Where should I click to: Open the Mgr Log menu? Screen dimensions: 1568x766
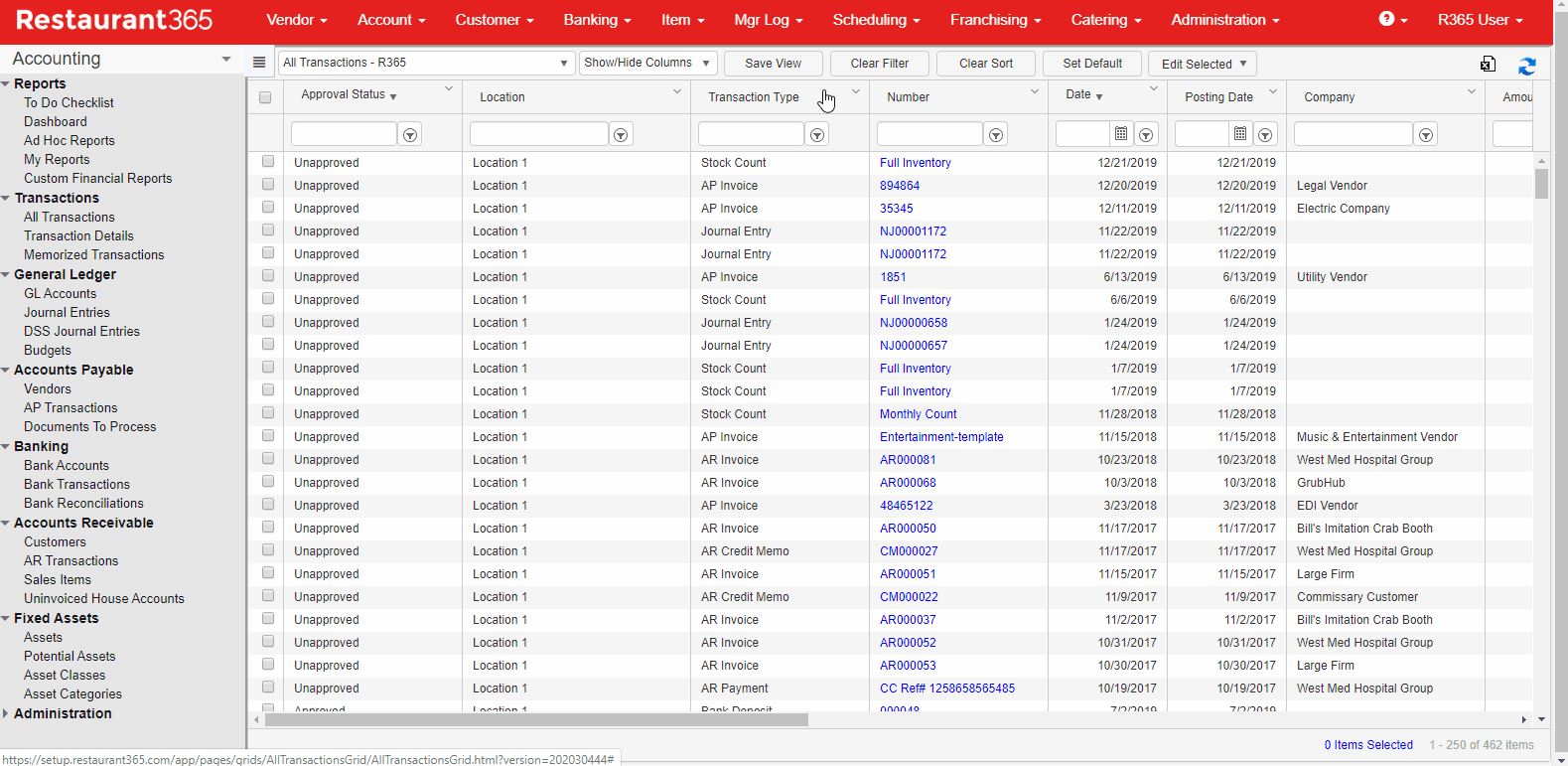pos(769,20)
